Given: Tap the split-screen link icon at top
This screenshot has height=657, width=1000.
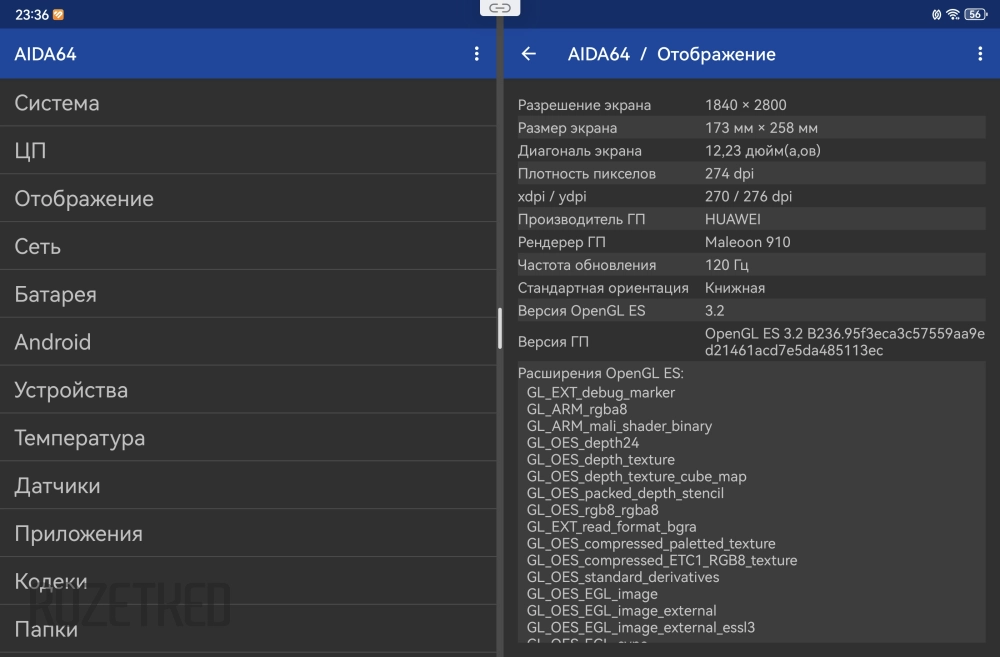Looking at the screenshot, I should tap(500, 8).
